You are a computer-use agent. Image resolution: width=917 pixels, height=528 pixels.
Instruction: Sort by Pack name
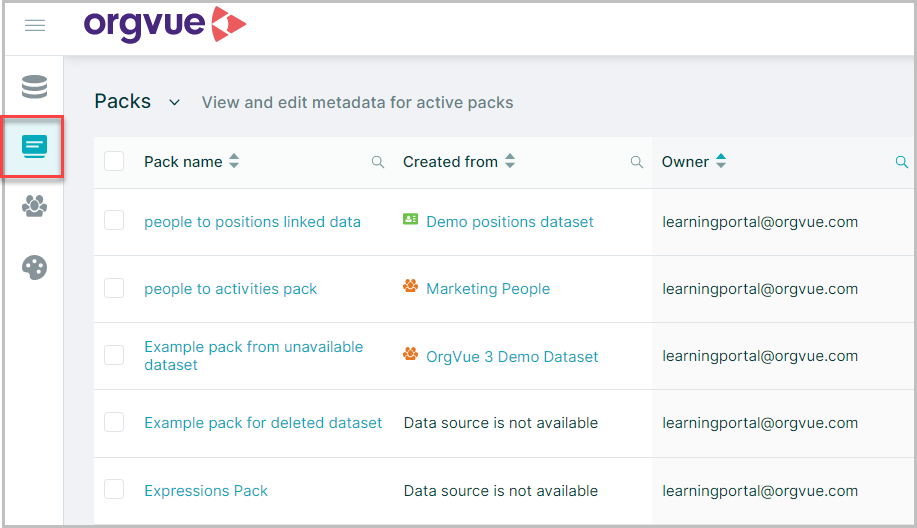coord(234,161)
